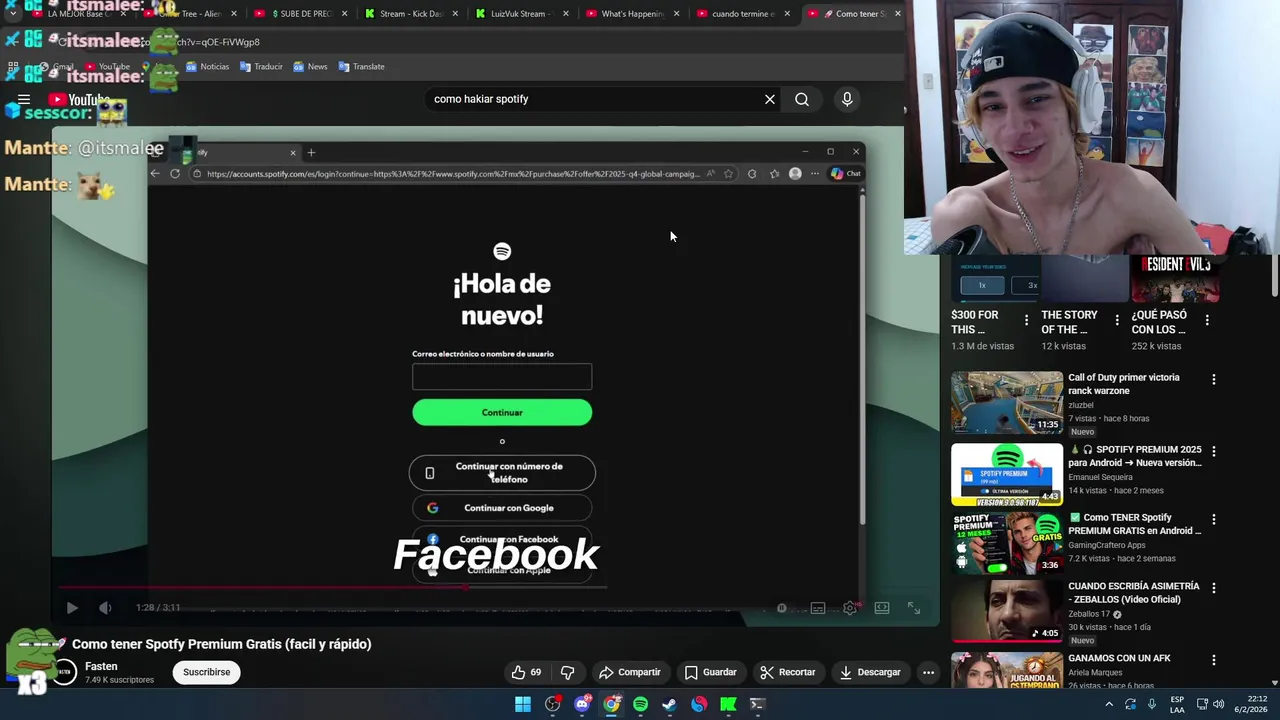
Task: Open the microphone tray icon
Action: click(1152, 704)
